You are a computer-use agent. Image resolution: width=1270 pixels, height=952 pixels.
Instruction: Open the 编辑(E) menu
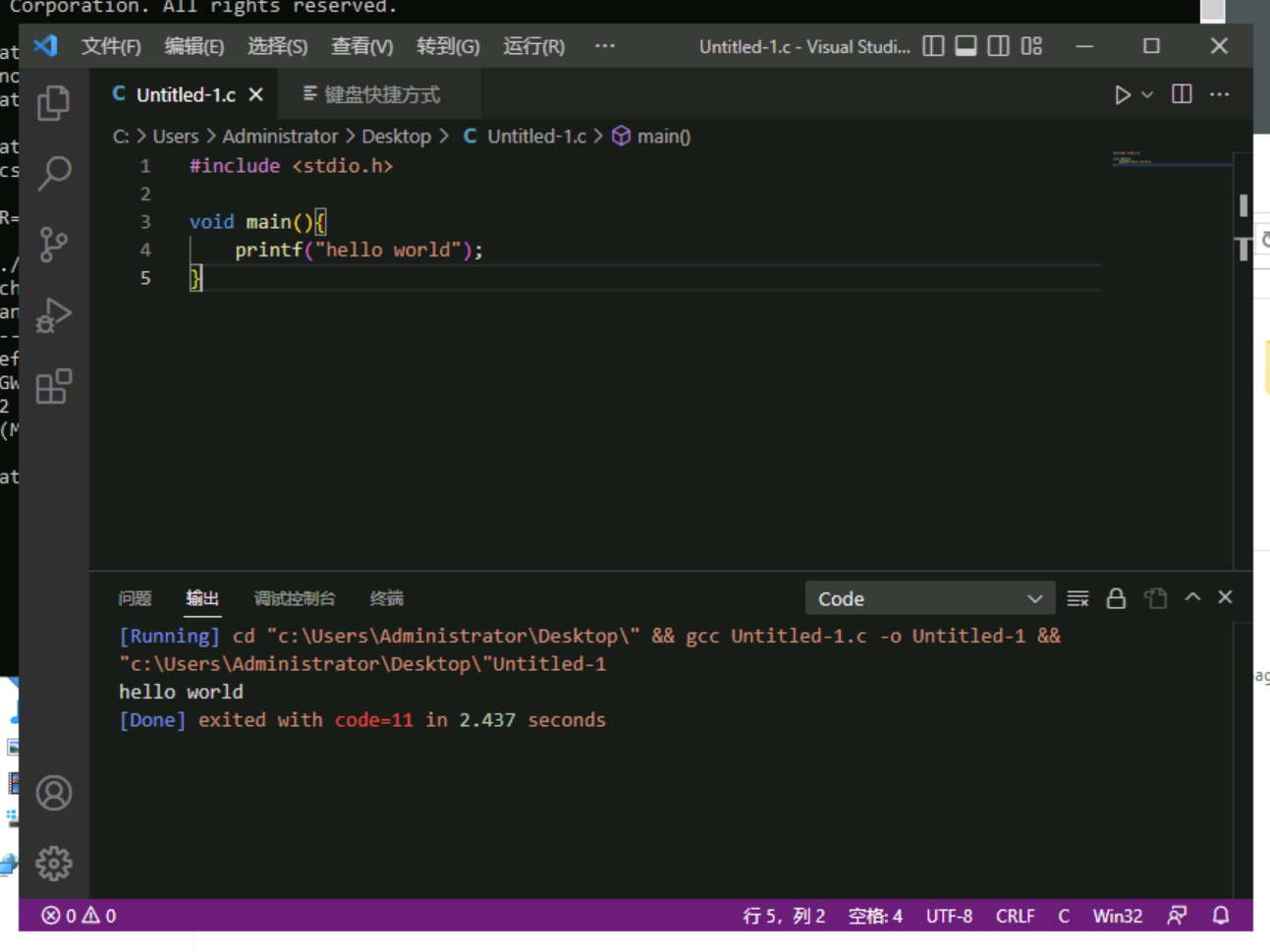pos(194,46)
